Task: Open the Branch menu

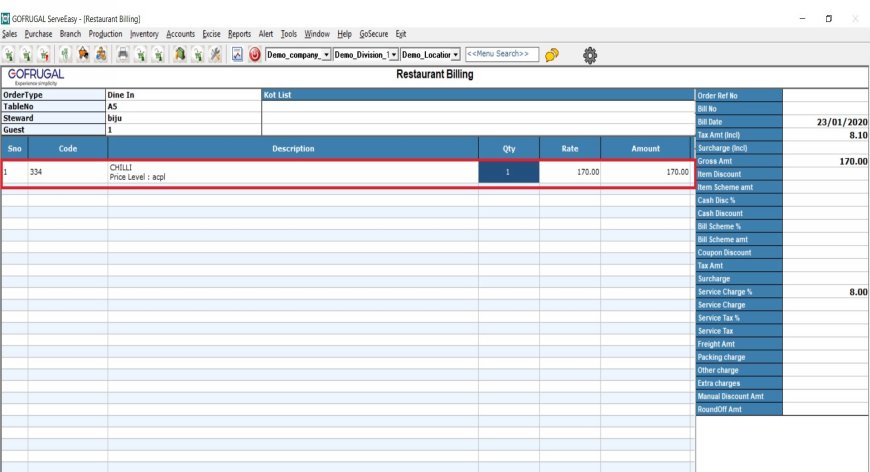Action: coord(70,34)
